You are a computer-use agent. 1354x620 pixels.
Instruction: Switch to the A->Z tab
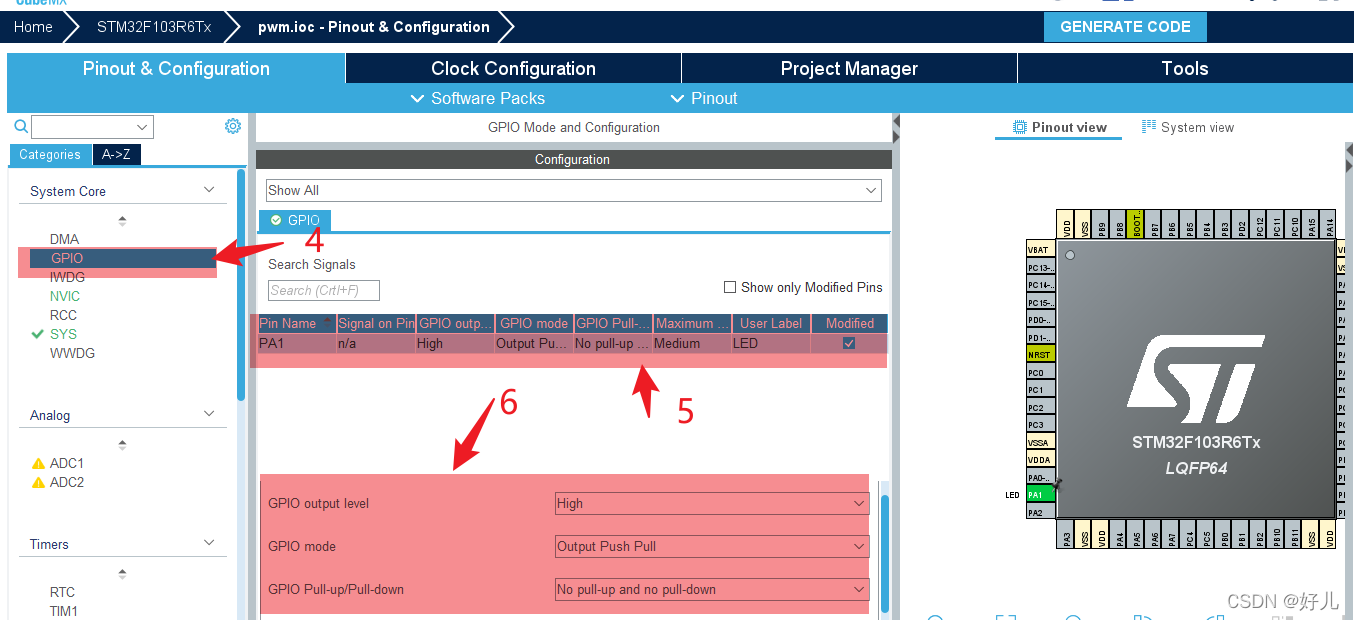tap(117, 155)
